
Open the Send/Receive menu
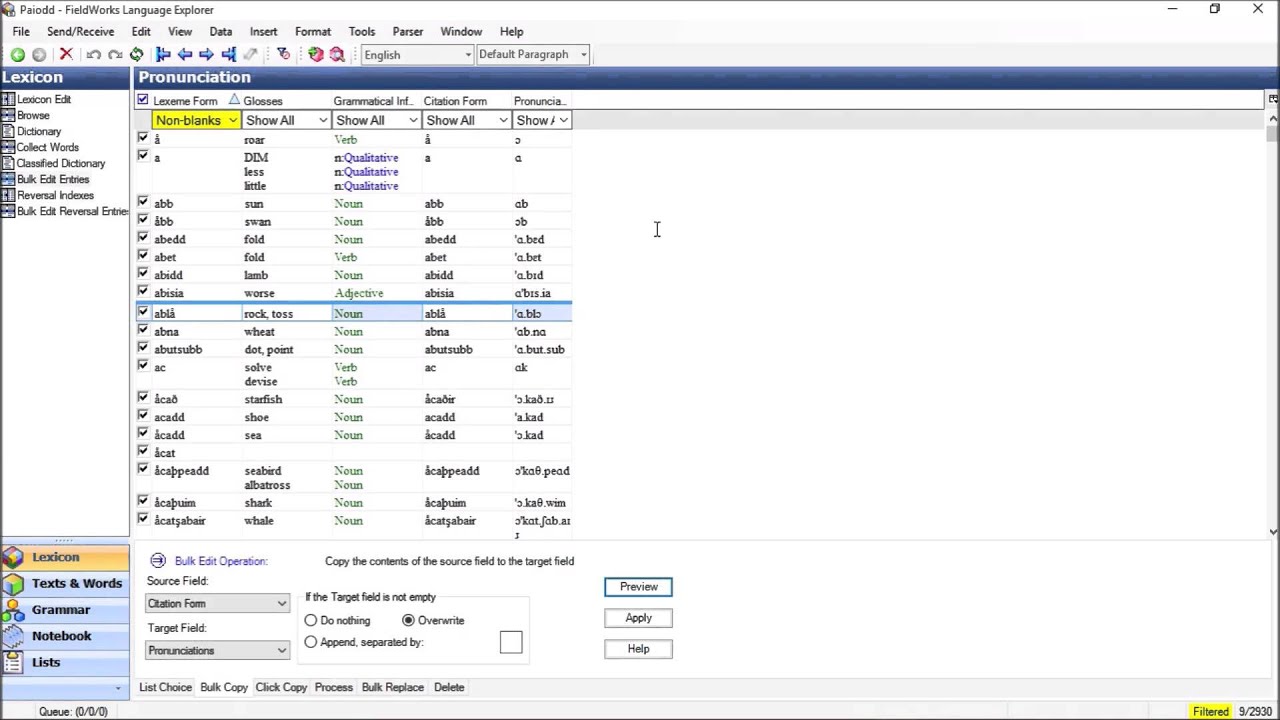pyautogui.click(x=80, y=32)
